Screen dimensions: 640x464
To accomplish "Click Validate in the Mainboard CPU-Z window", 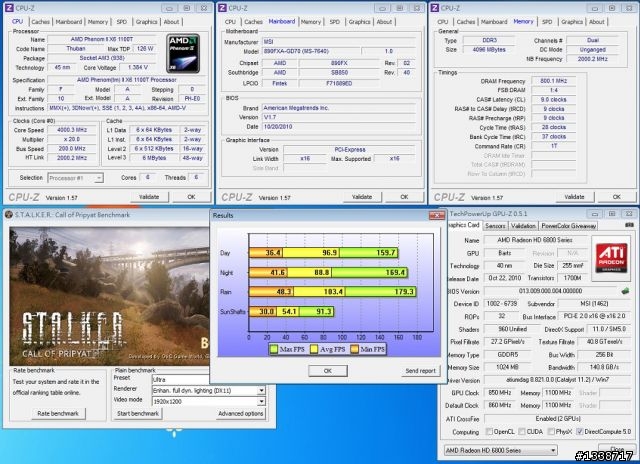I will (362, 197).
